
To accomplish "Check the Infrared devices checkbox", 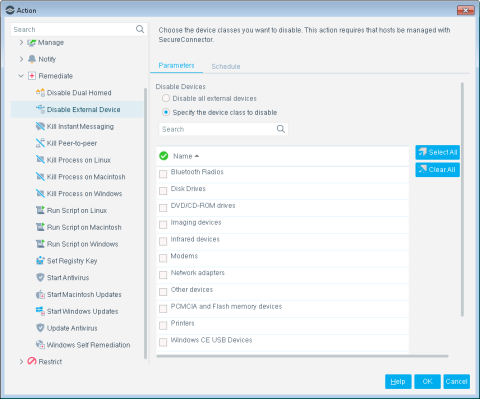I will click(x=163, y=241).
